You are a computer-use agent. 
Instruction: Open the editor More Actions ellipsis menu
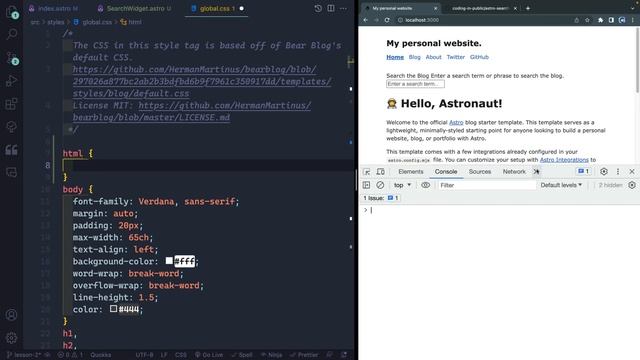343,8
